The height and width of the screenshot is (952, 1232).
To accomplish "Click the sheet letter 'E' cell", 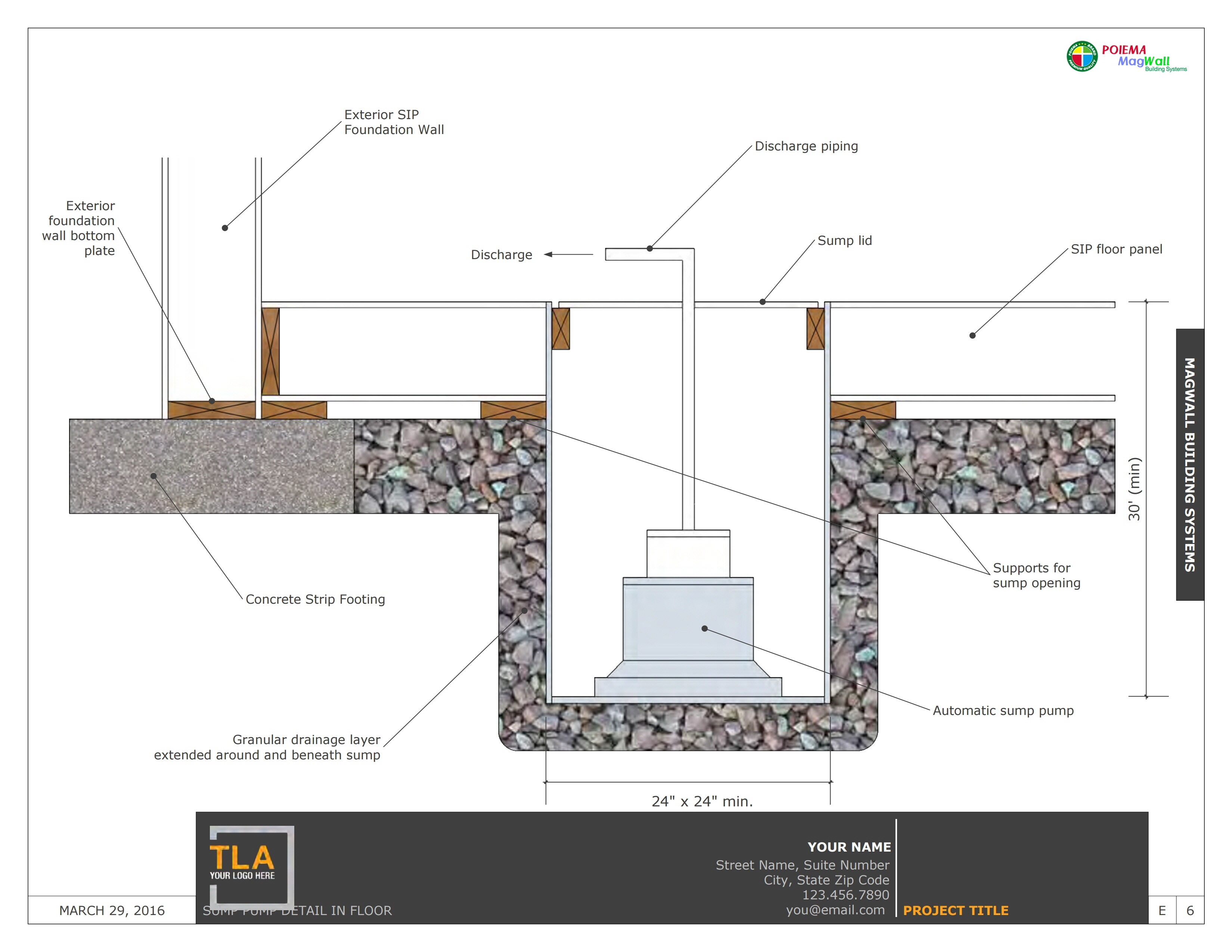I will tap(1162, 911).
